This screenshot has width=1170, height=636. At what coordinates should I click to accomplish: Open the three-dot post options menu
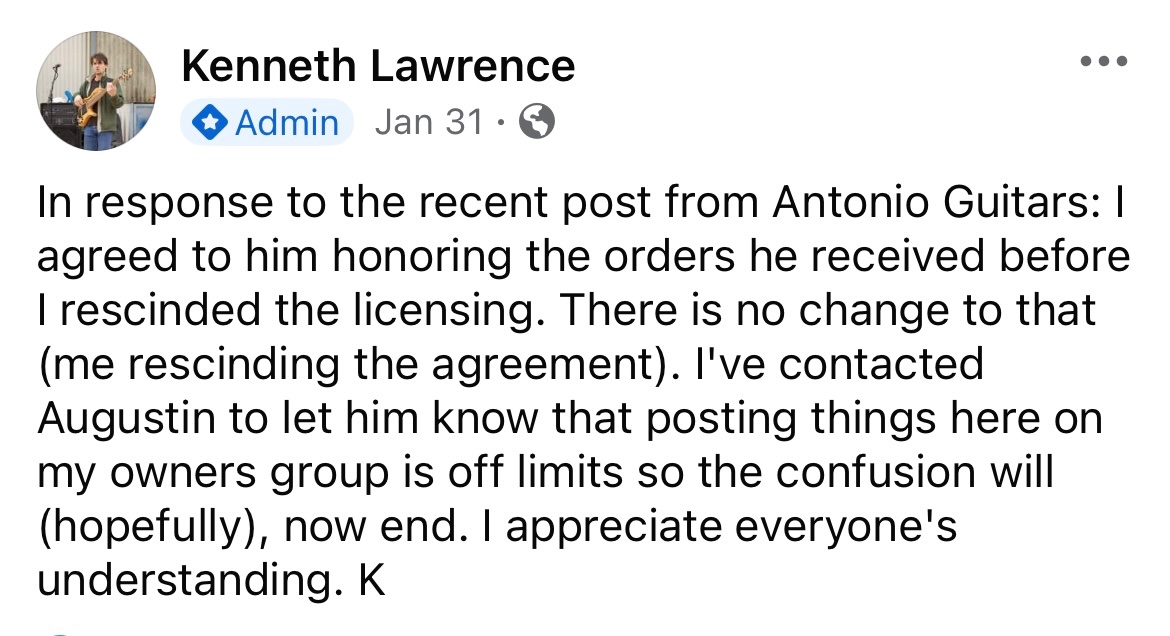pos(1104,62)
